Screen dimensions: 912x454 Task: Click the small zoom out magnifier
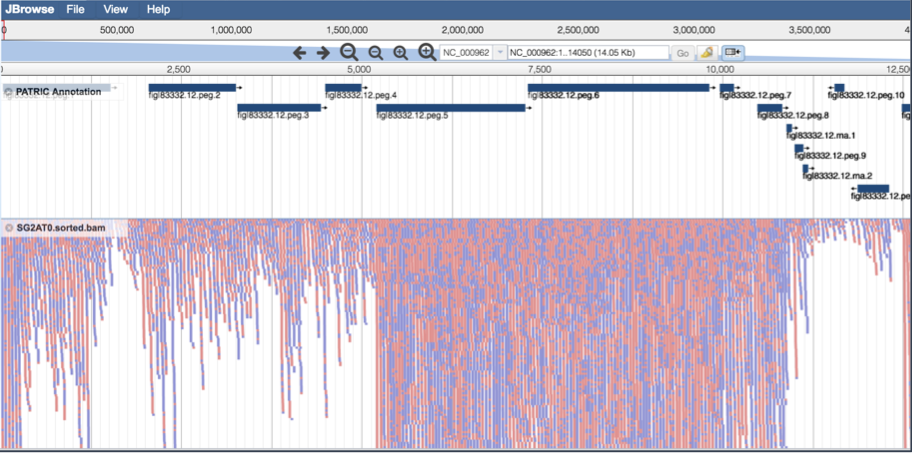(x=376, y=53)
